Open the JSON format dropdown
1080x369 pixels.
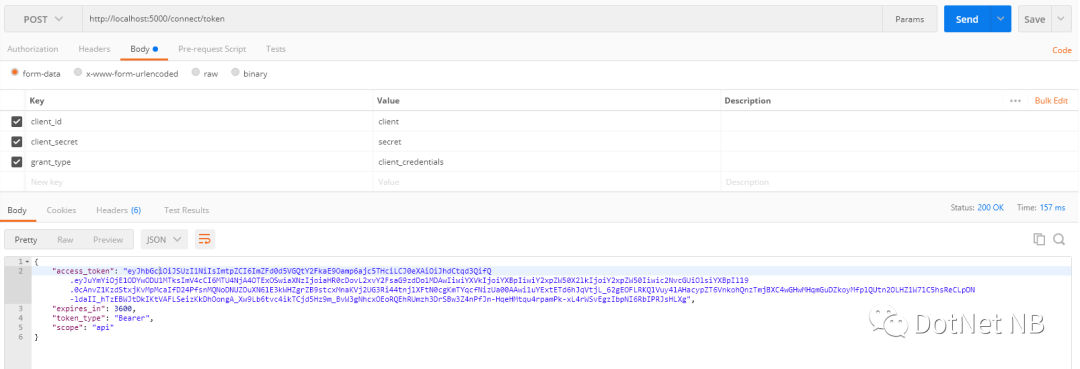click(164, 240)
